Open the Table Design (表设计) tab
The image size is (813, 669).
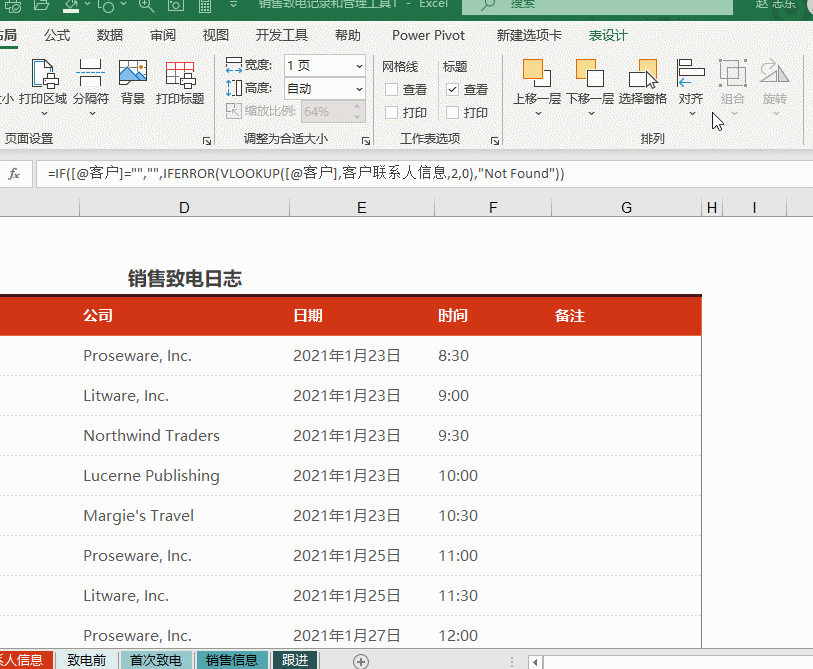coord(608,35)
